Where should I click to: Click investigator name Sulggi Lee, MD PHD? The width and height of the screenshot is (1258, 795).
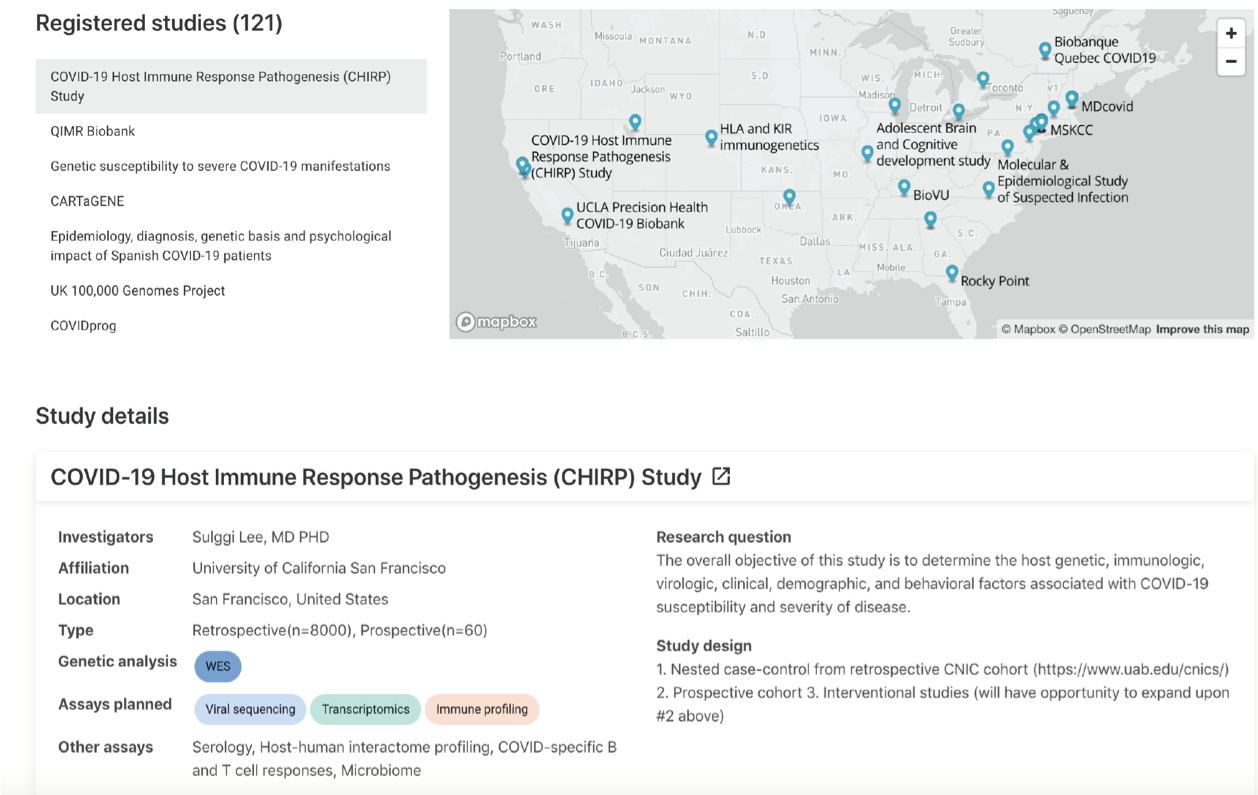click(x=260, y=537)
